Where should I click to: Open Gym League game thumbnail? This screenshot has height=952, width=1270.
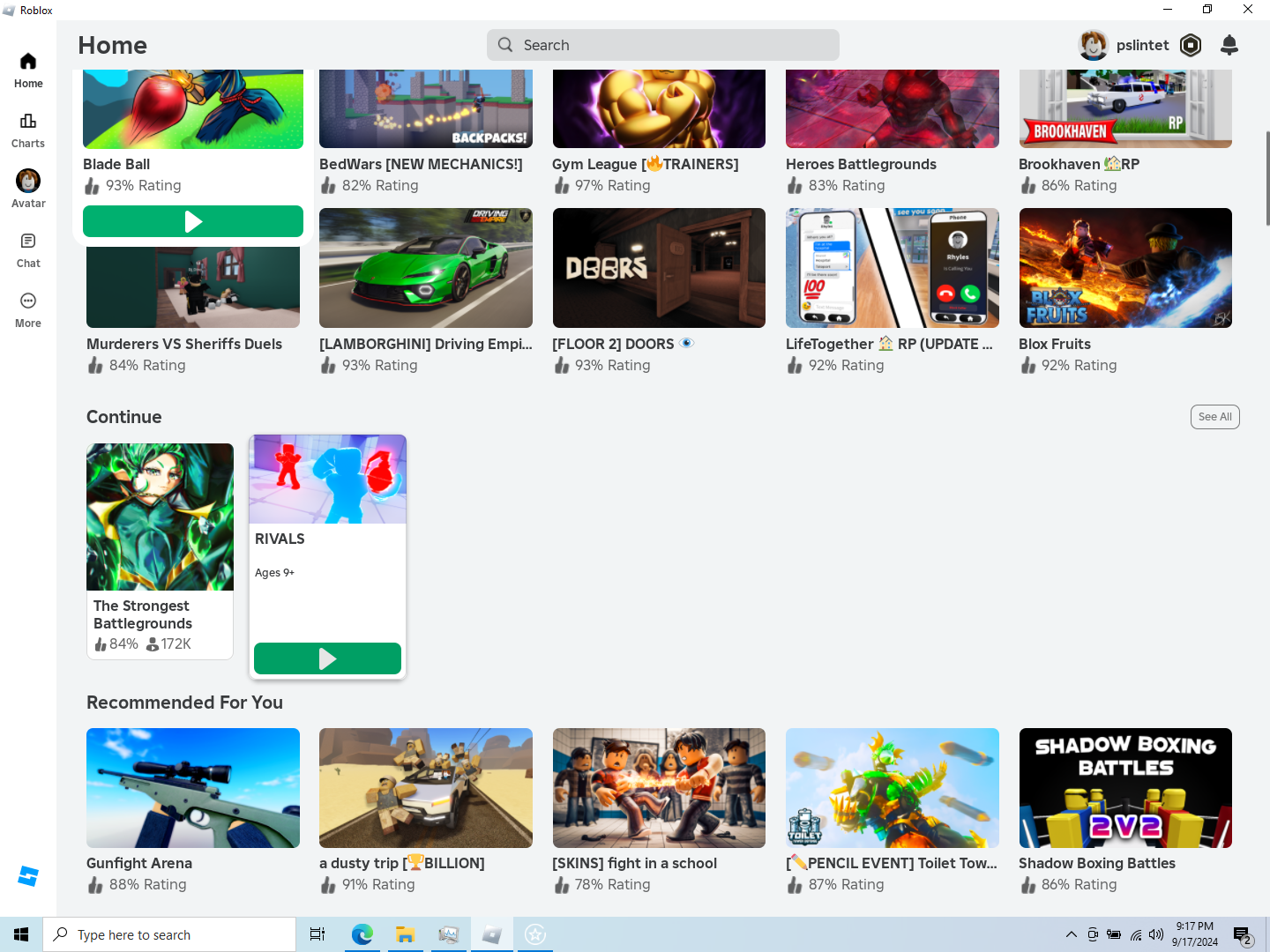(659, 108)
